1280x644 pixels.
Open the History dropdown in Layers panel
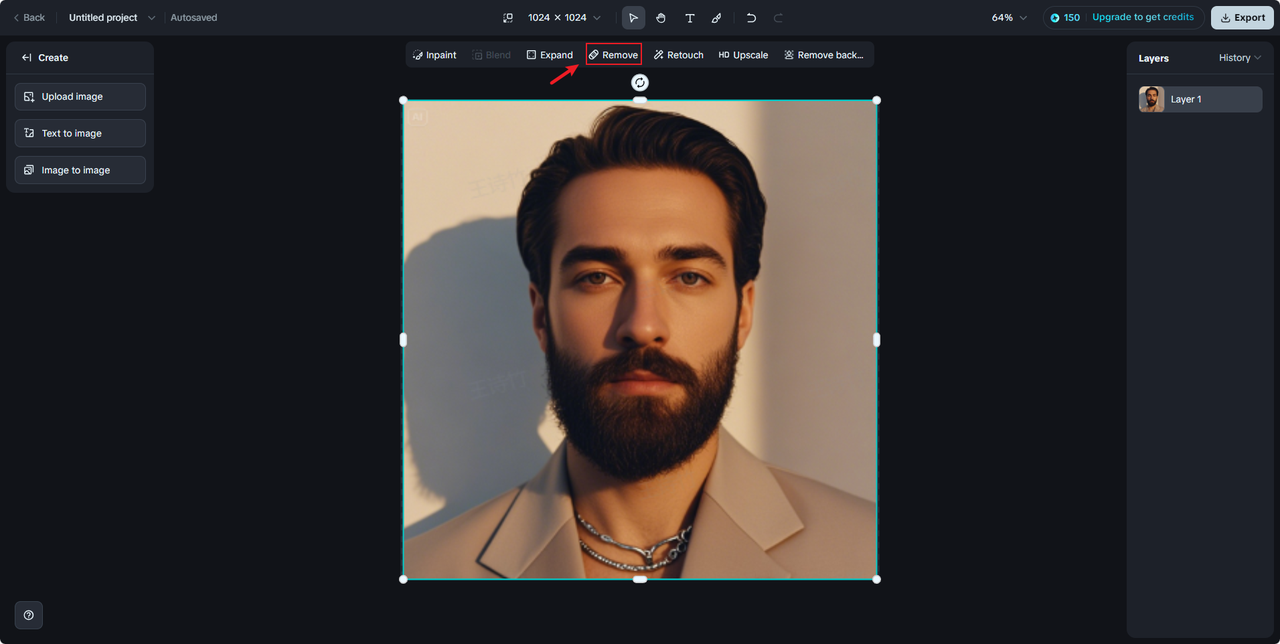[x=1240, y=58]
